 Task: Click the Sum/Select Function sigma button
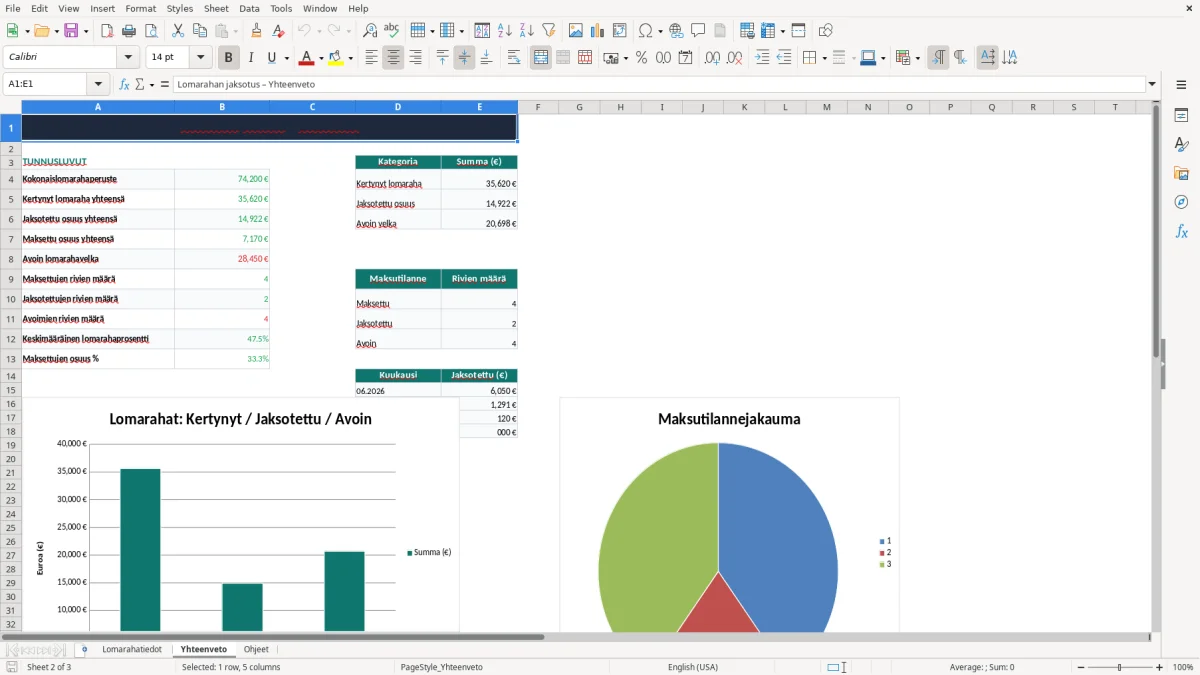pyautogui.click(x=140, y=85)
